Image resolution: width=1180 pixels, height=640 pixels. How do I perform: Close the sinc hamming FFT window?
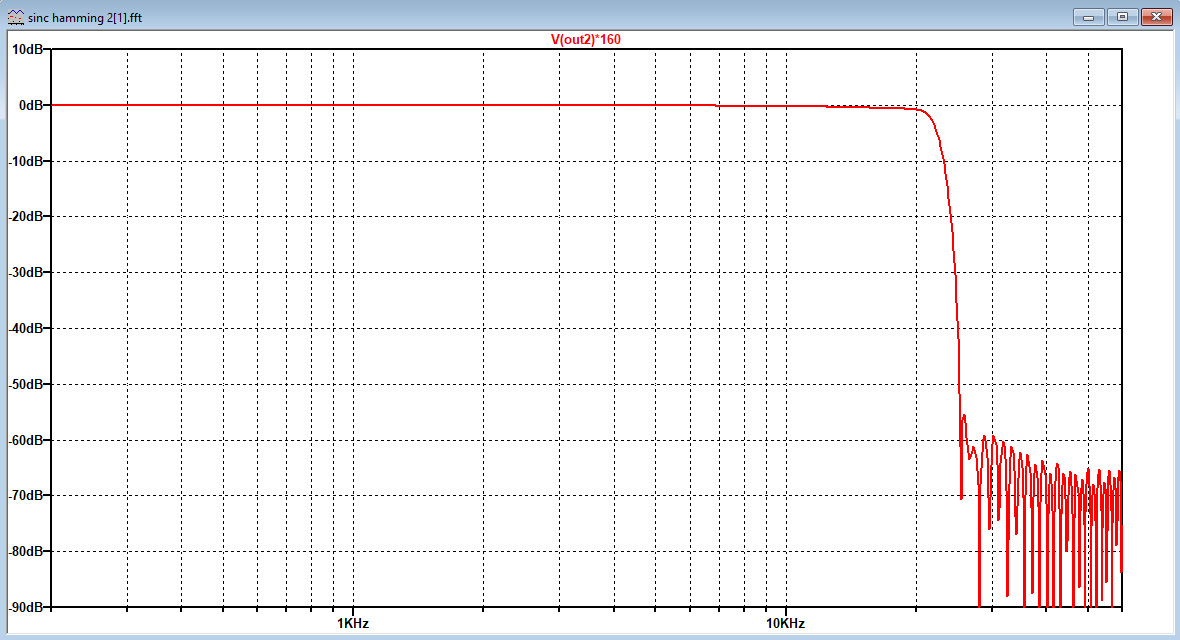tap(1157, 17)
